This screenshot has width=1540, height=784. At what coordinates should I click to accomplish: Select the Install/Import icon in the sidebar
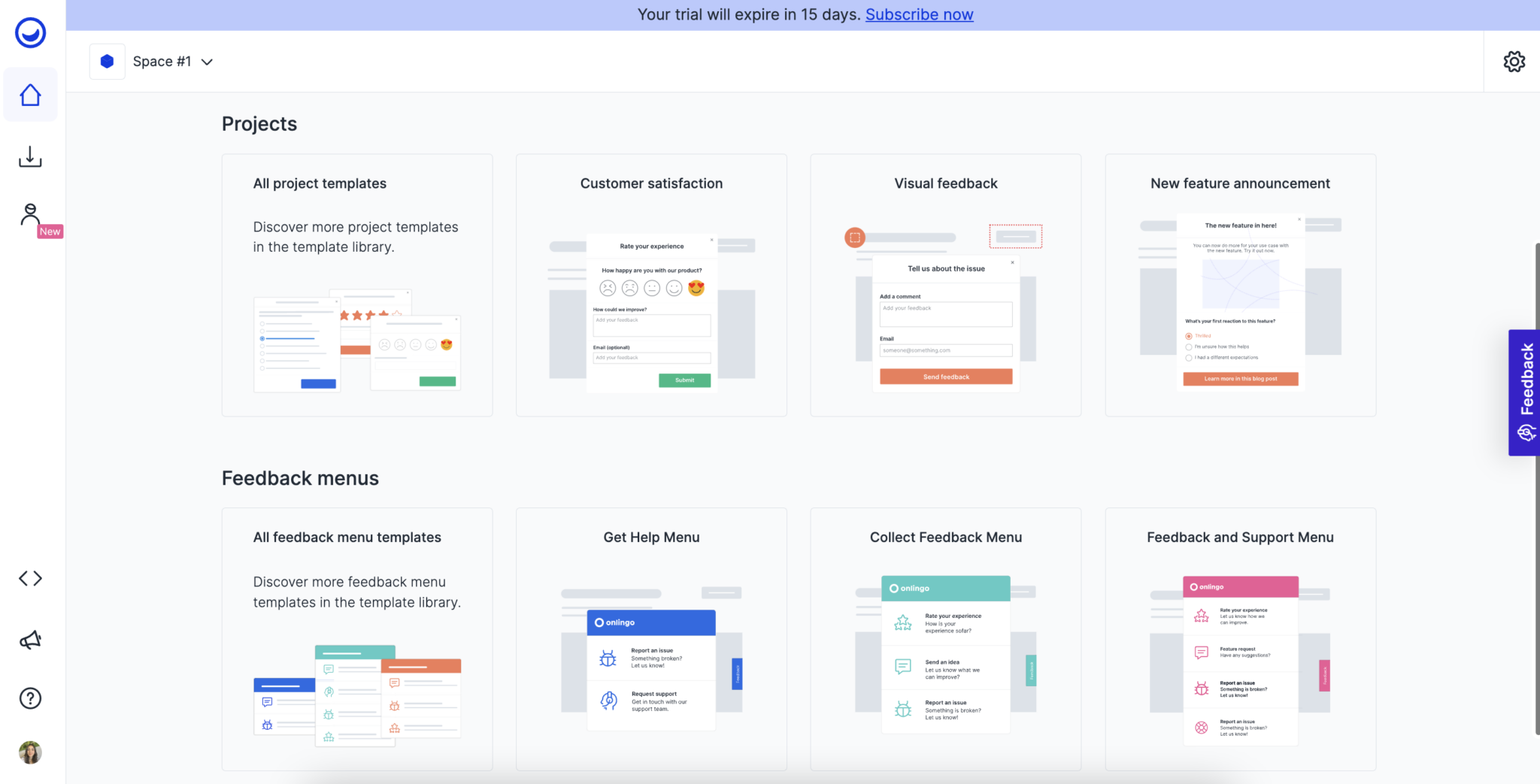[30, 156]
